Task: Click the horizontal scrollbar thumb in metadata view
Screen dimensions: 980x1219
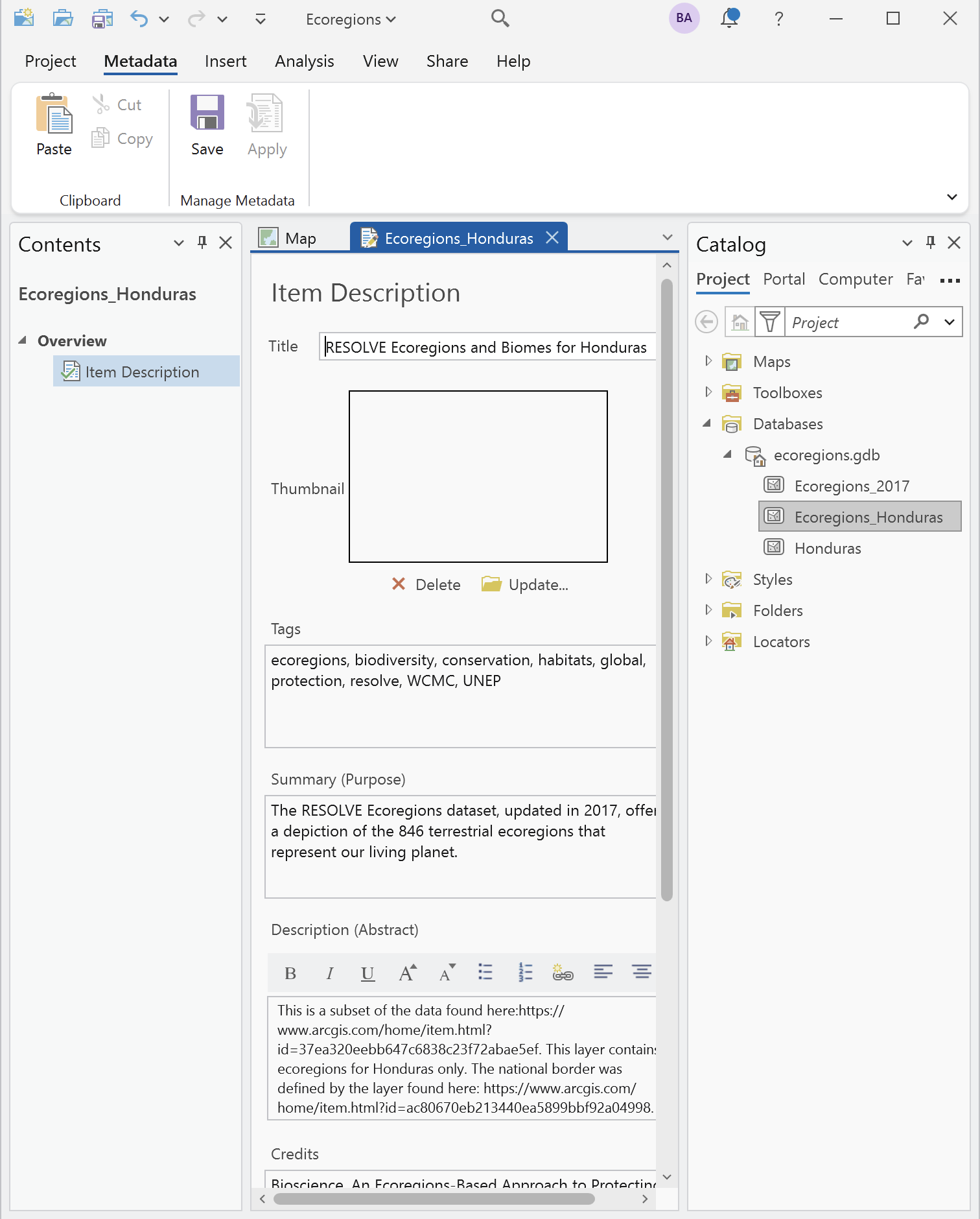Action: (434, 1199)
